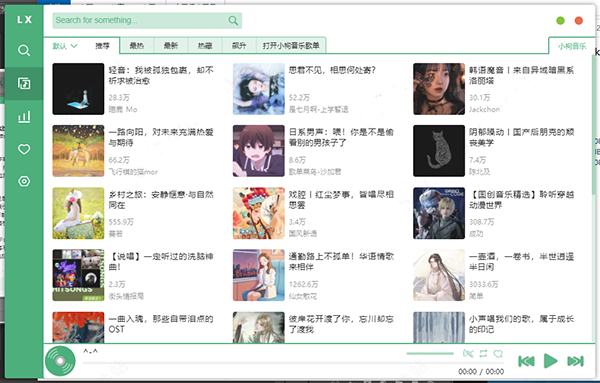Go back to the previous track
This screenshot has width=600, height=383.
(526, 361)
